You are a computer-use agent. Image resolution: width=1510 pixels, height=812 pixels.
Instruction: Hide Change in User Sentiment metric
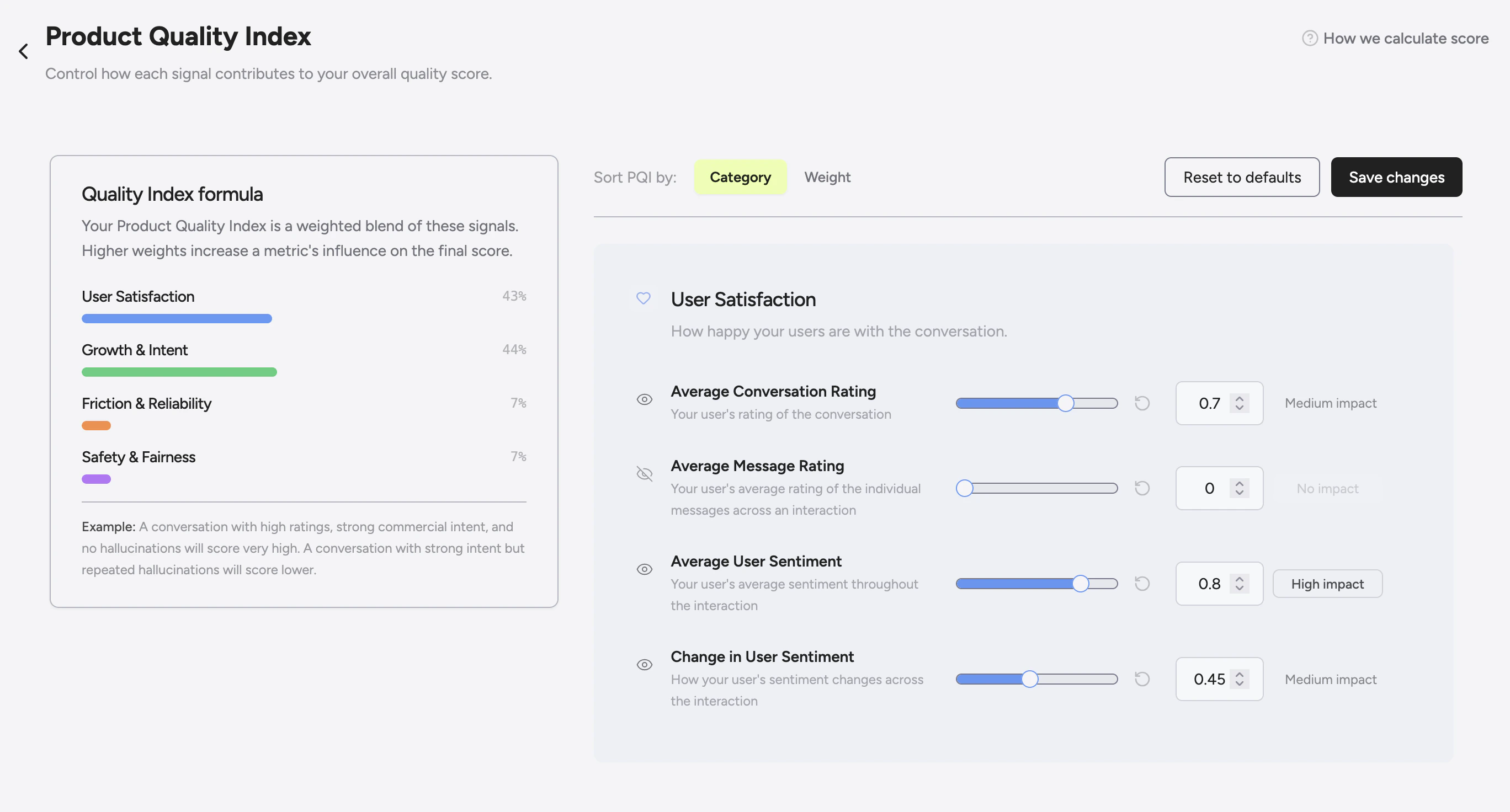(644, 664)
